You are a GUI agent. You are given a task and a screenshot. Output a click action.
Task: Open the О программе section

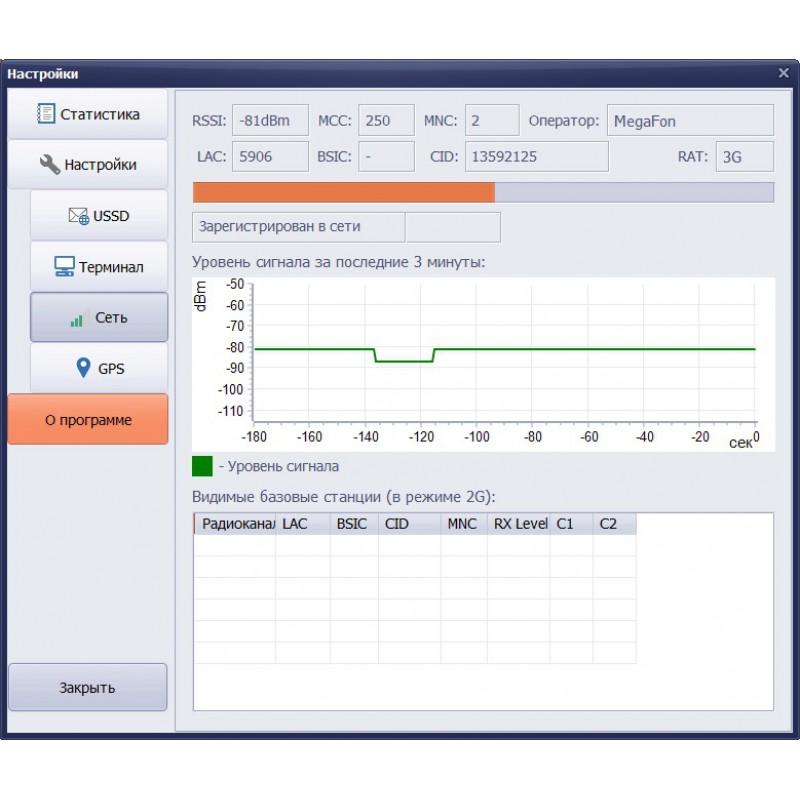click(88, 420)
